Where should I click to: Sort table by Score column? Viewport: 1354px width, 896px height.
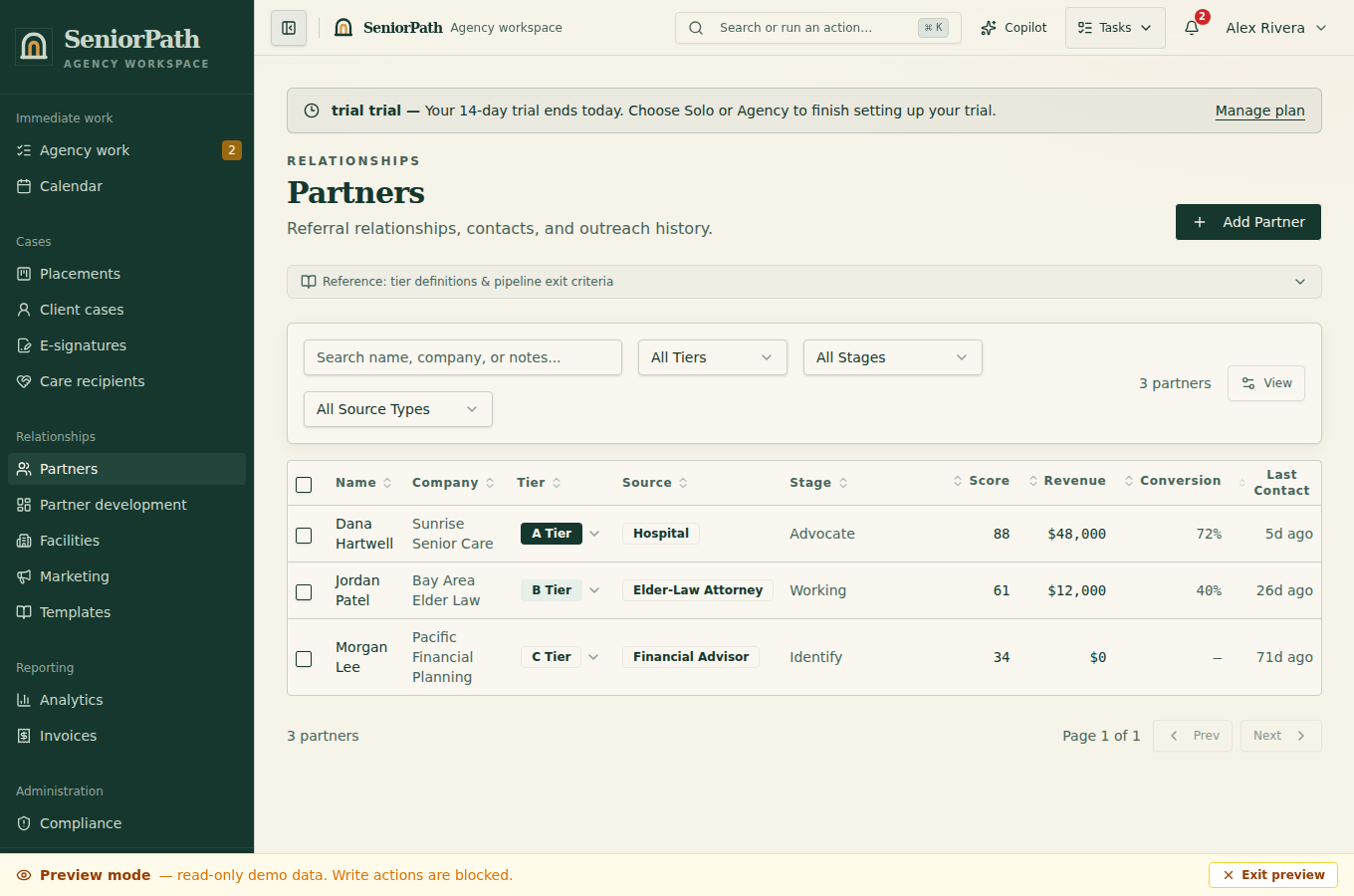[x=982, y=481]
